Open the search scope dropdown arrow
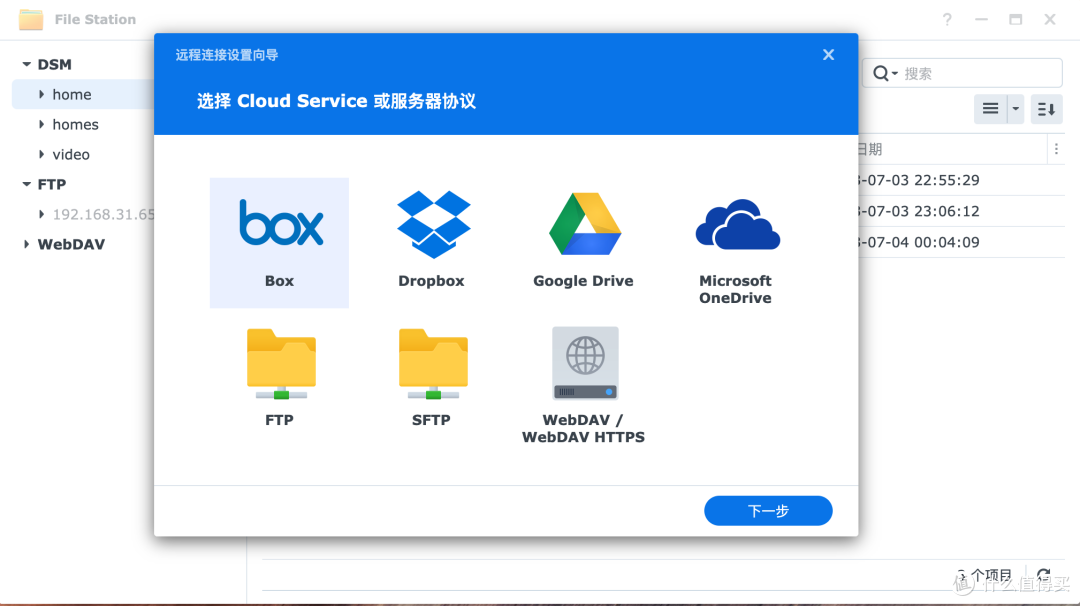This screenshot has height=606, width=1080. (897, 72)
